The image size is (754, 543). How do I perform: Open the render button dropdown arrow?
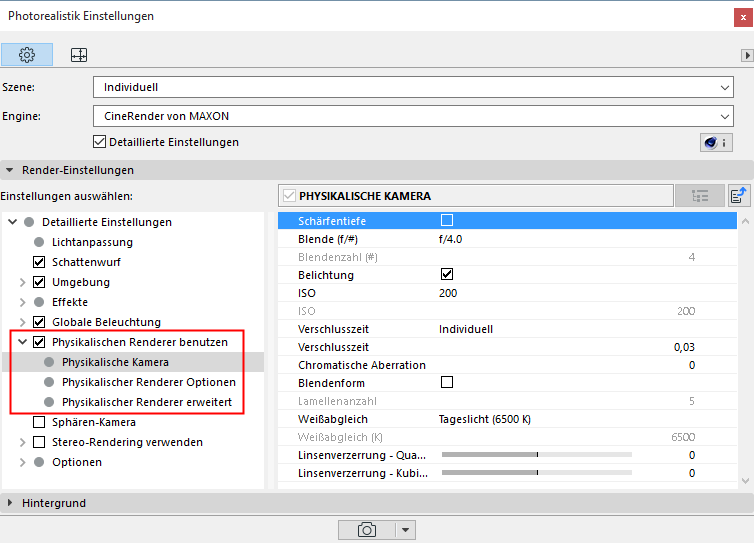pos(405,530)
